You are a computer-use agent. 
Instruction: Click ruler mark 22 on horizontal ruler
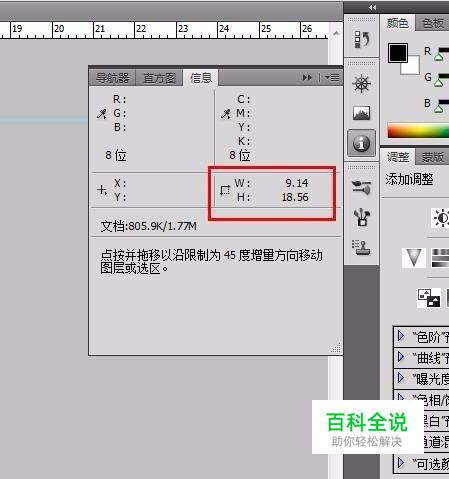point(141,29)
